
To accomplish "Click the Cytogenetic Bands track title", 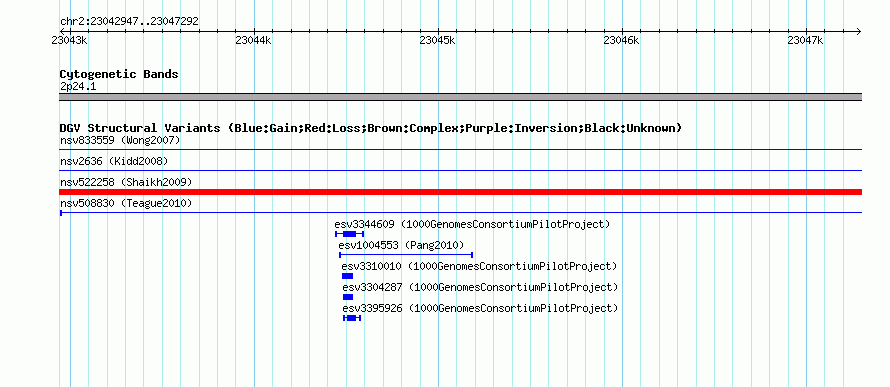I will (119, 74).
